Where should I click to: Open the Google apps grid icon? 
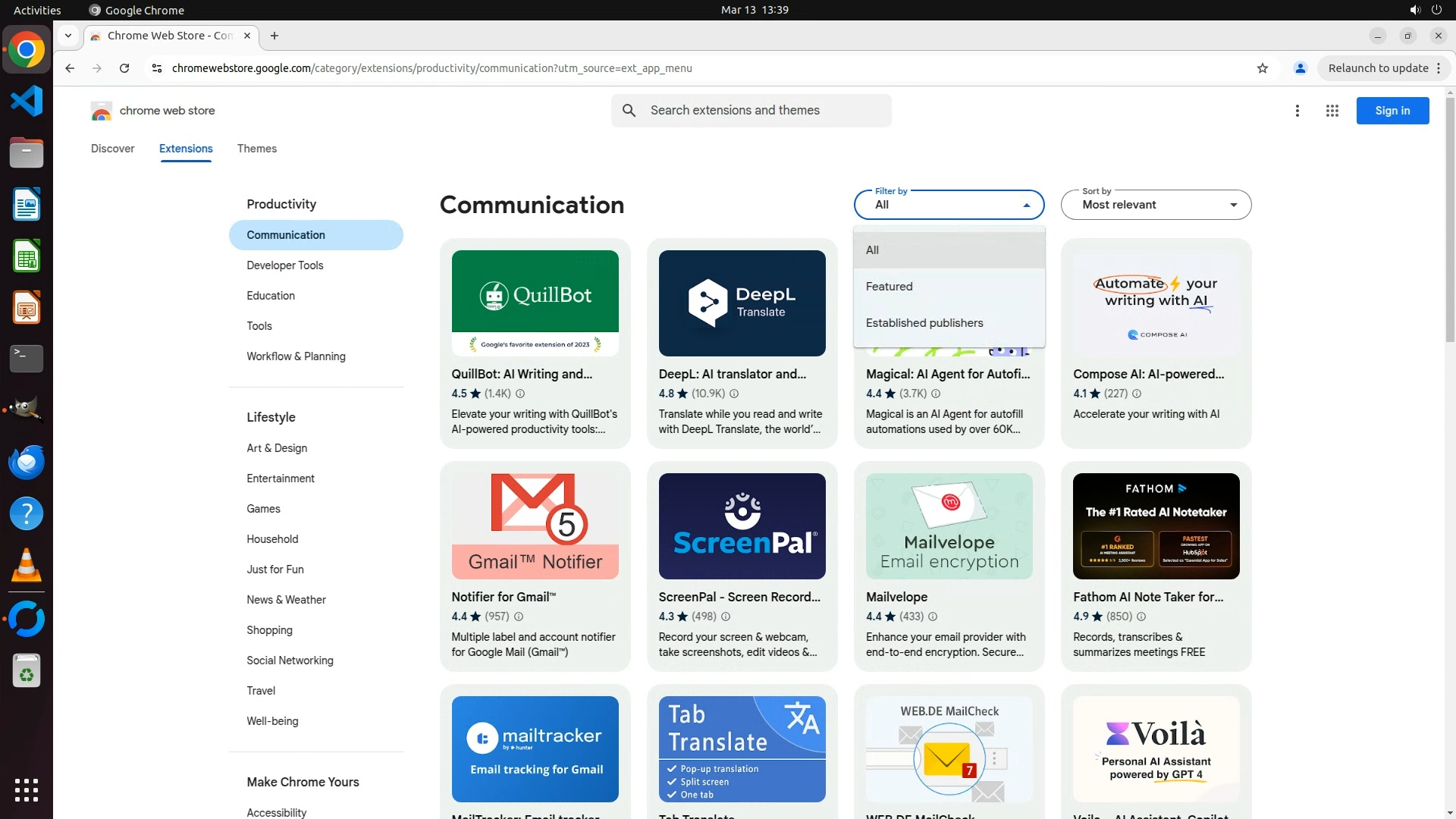[1332, 111]
